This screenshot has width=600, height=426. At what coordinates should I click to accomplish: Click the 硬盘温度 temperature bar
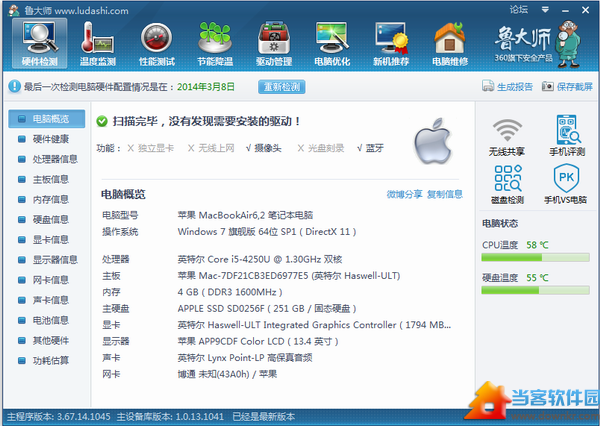(x=535, y=291)
